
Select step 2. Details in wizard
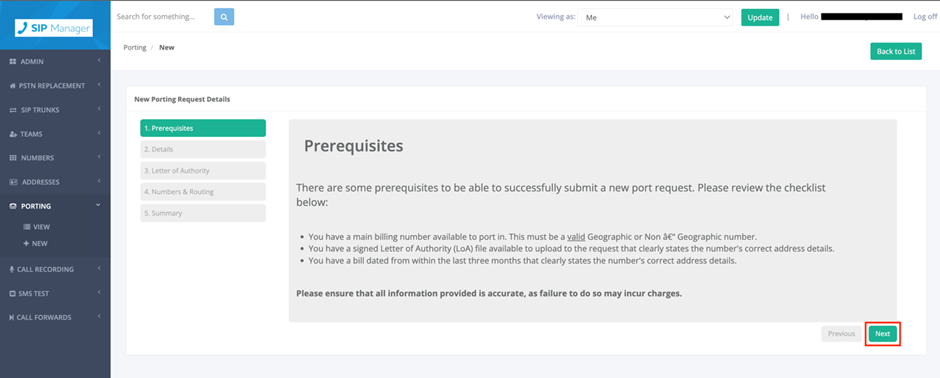(203, 149)
